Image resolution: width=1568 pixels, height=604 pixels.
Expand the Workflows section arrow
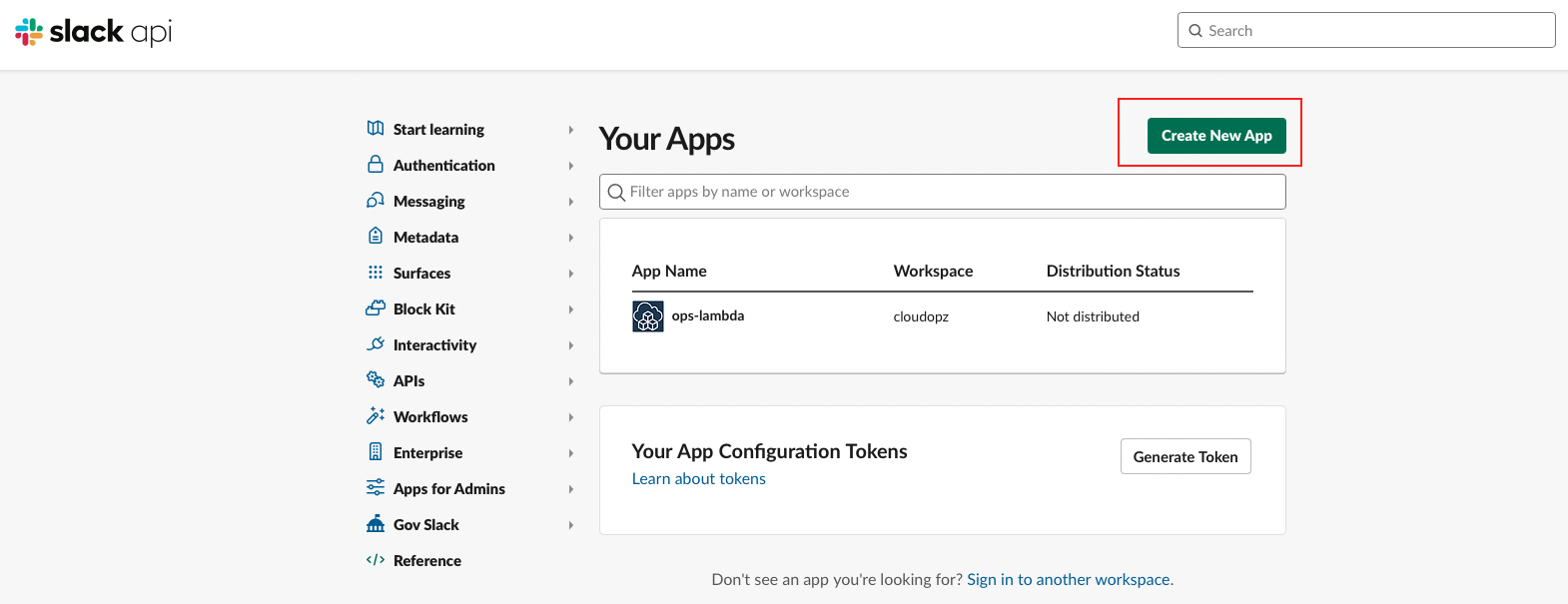tap(571, 417)
